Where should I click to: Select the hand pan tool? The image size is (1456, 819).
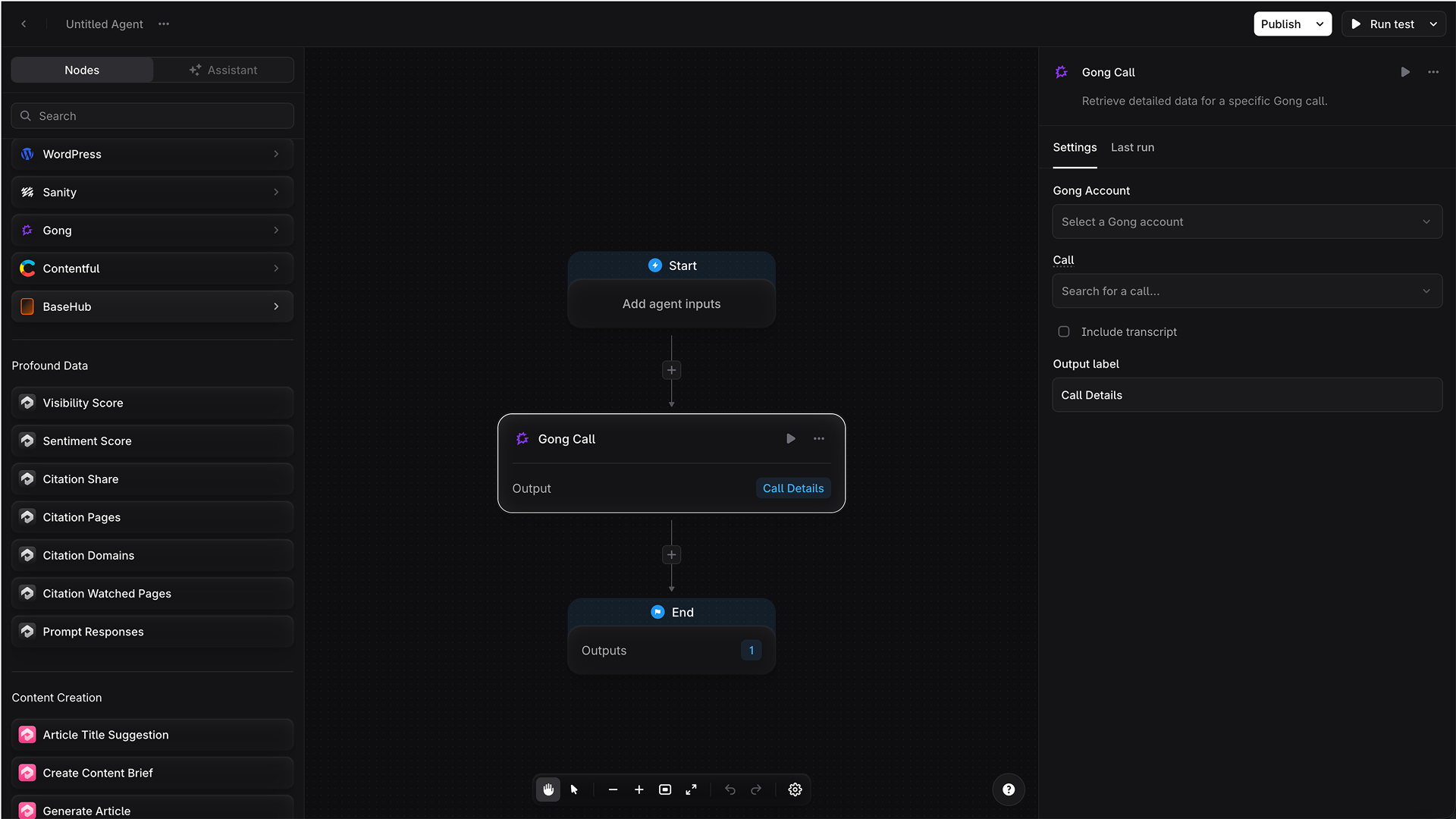tap(548, 789)
